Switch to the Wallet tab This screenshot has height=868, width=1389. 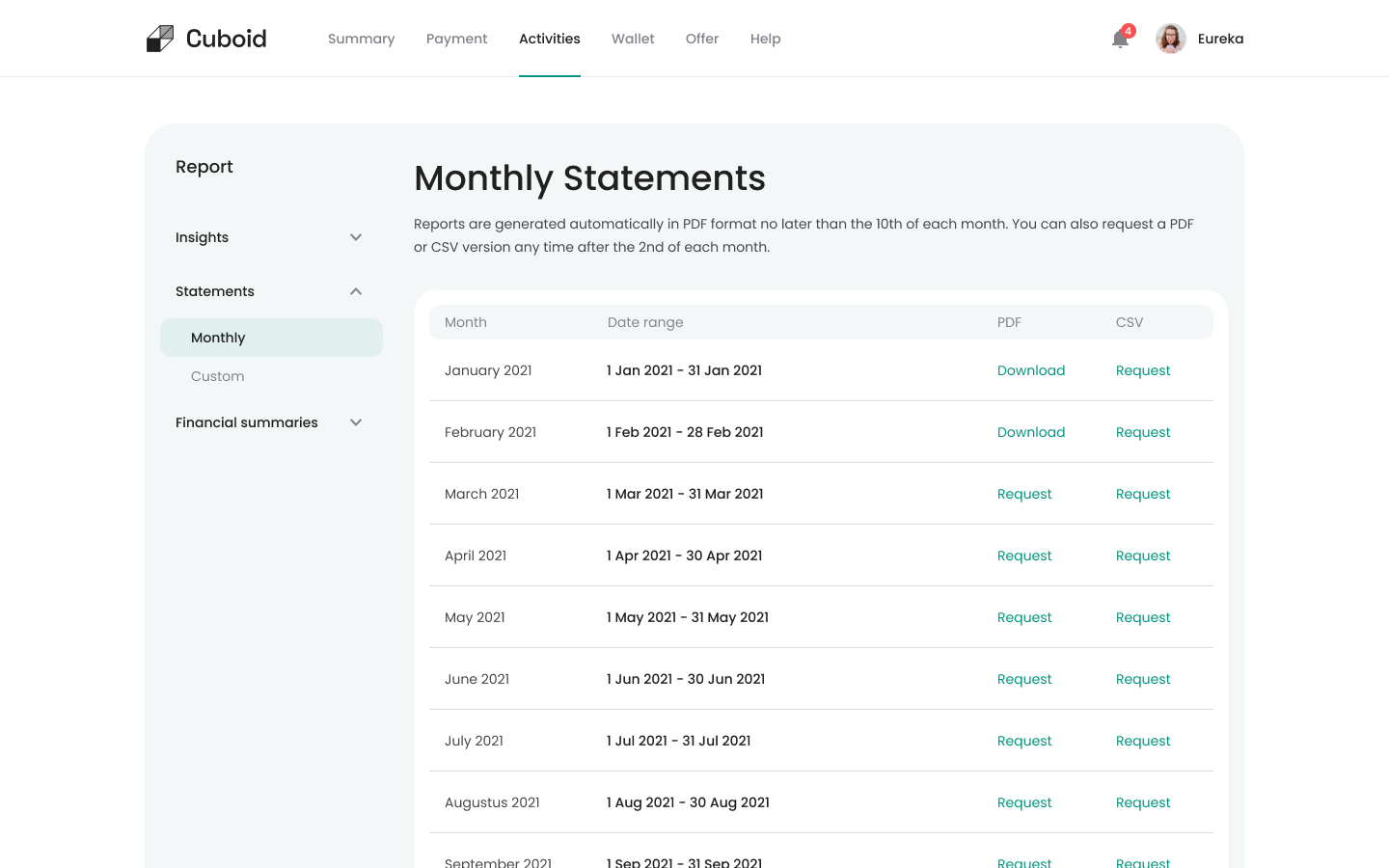(x=633, y=39)
